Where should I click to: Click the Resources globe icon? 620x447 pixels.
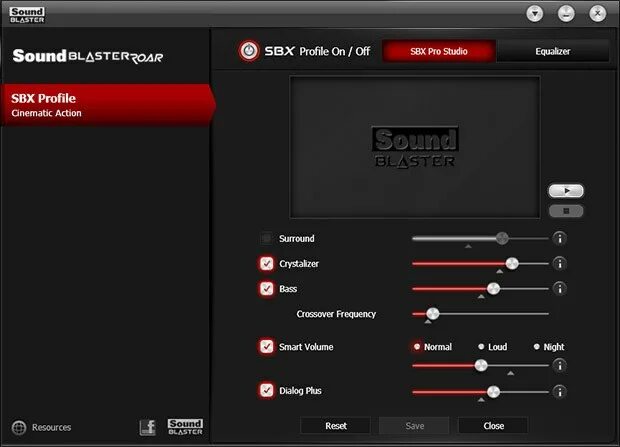[19, 427]
